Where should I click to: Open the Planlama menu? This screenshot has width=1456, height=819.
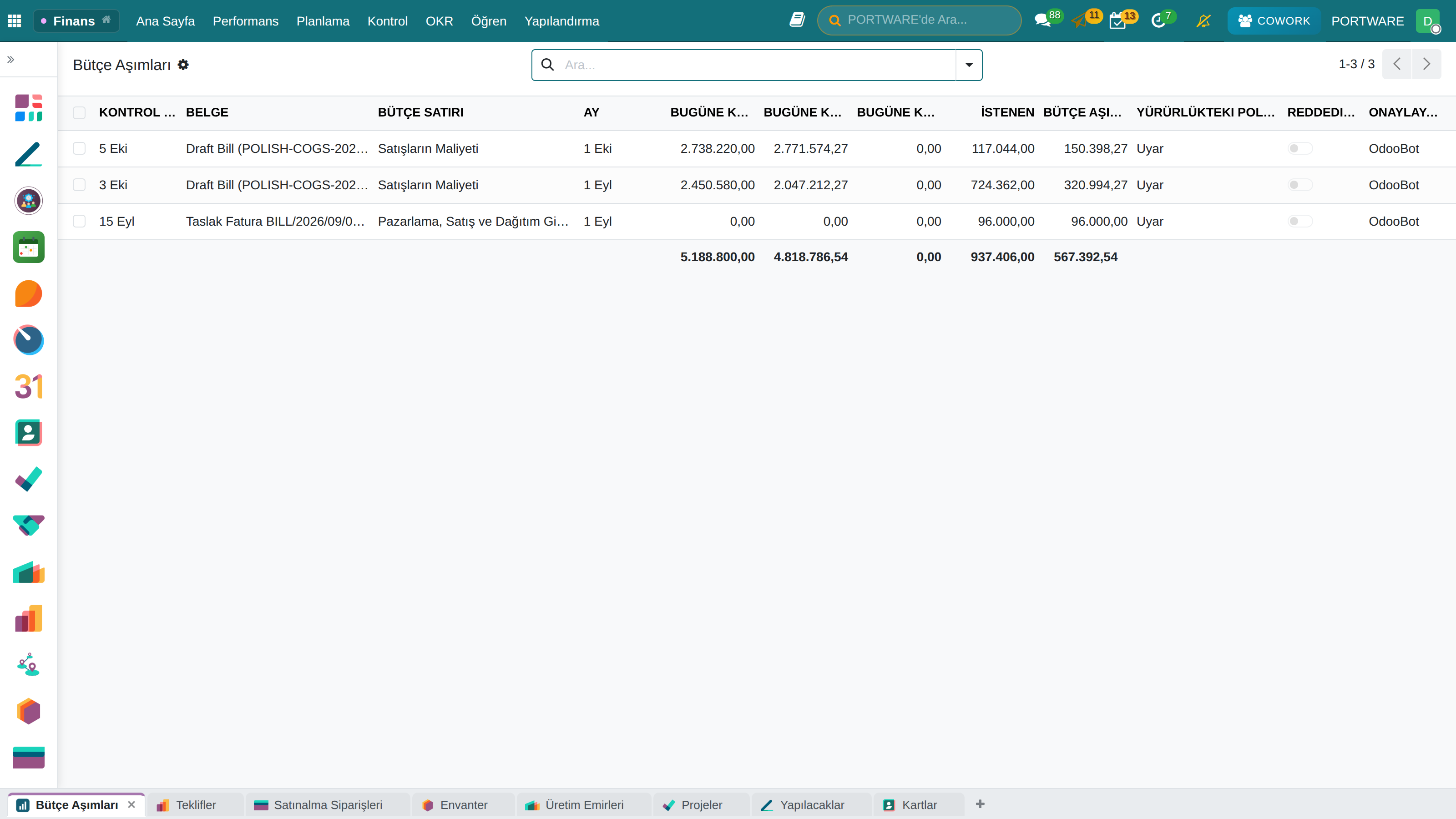[x=323, y=21]
